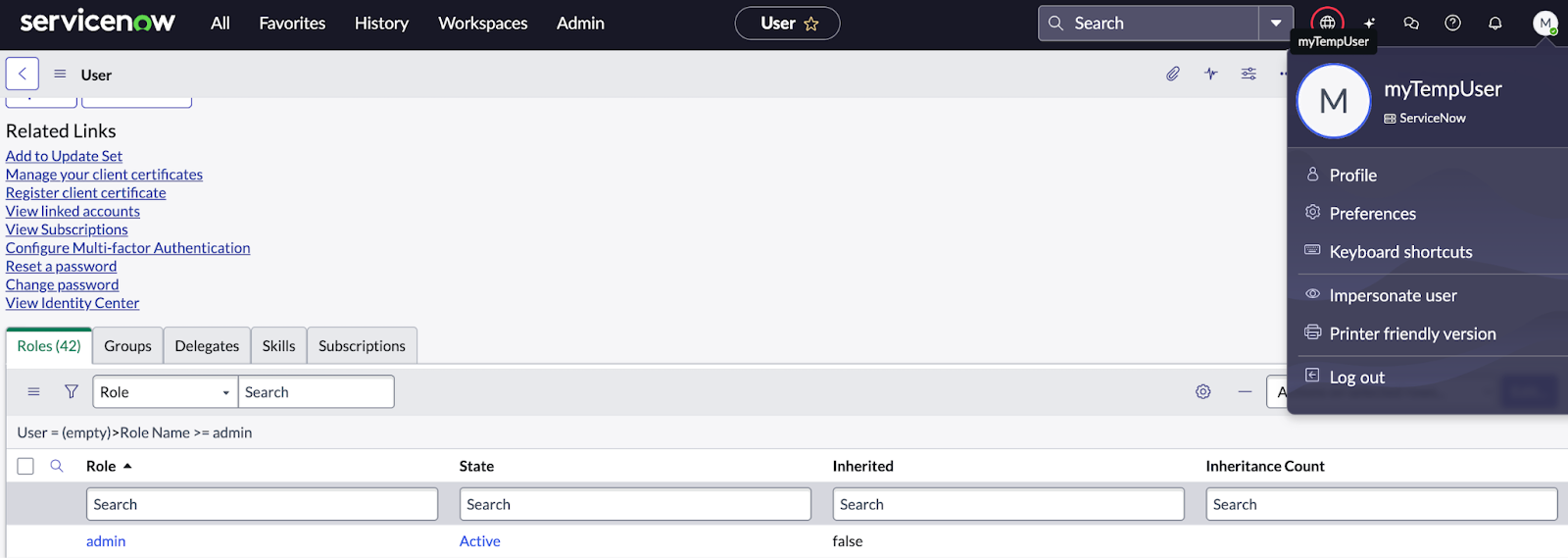Viewport: 1568px width, 558px height.
Task: Focus the Inherited column search field
Action: [x=1008, y=504]
